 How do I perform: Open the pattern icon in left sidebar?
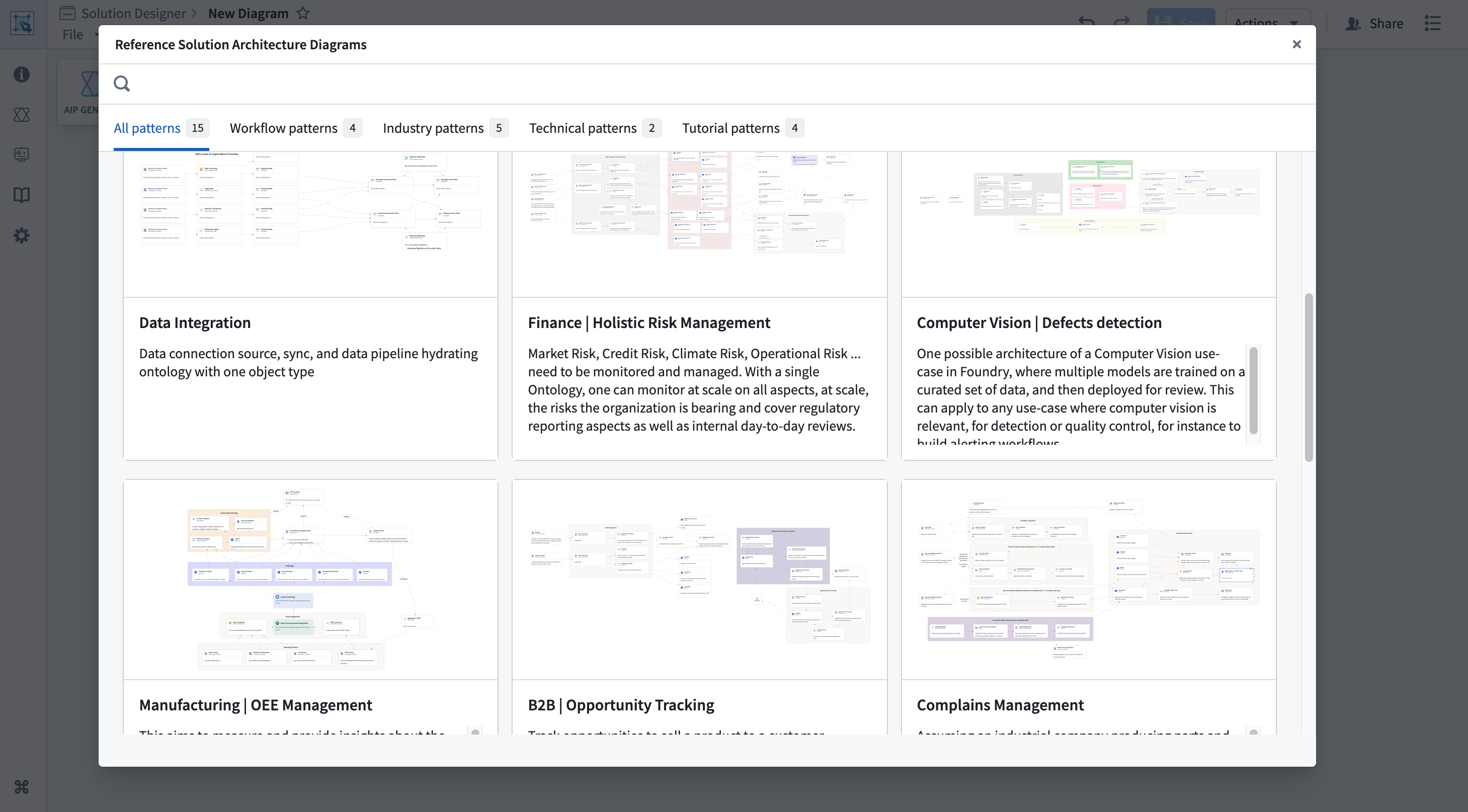22,115
